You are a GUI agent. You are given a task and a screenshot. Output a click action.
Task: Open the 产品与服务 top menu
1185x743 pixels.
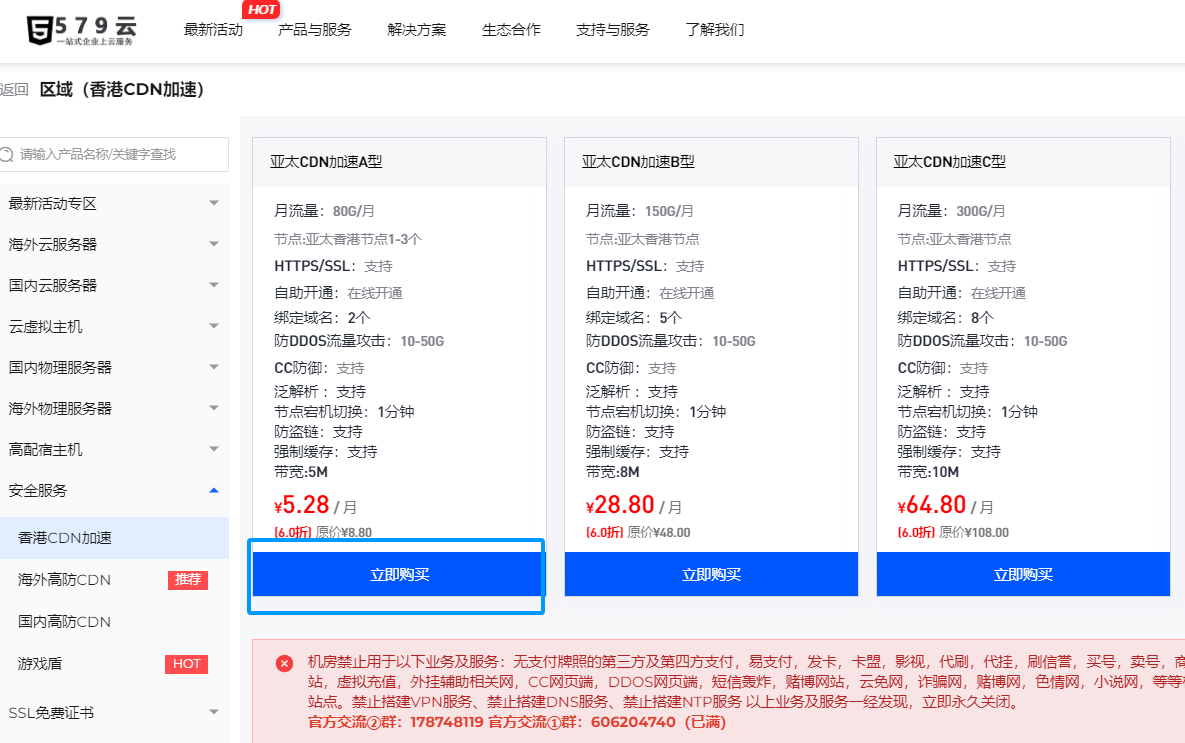(x=315, y=30)
